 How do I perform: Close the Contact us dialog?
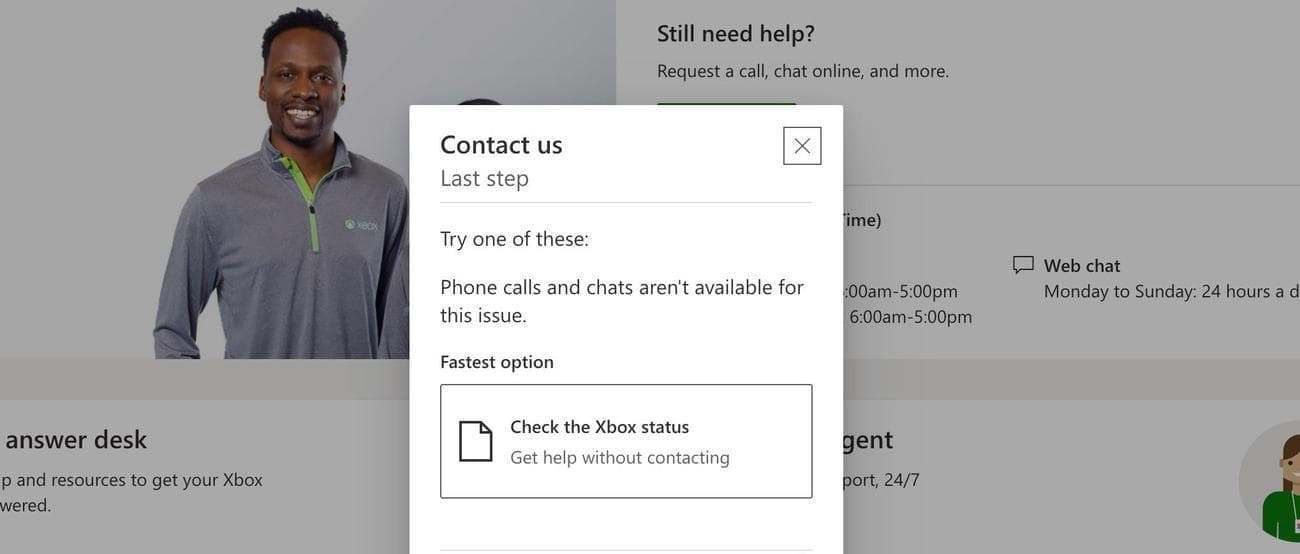point(802,146)
